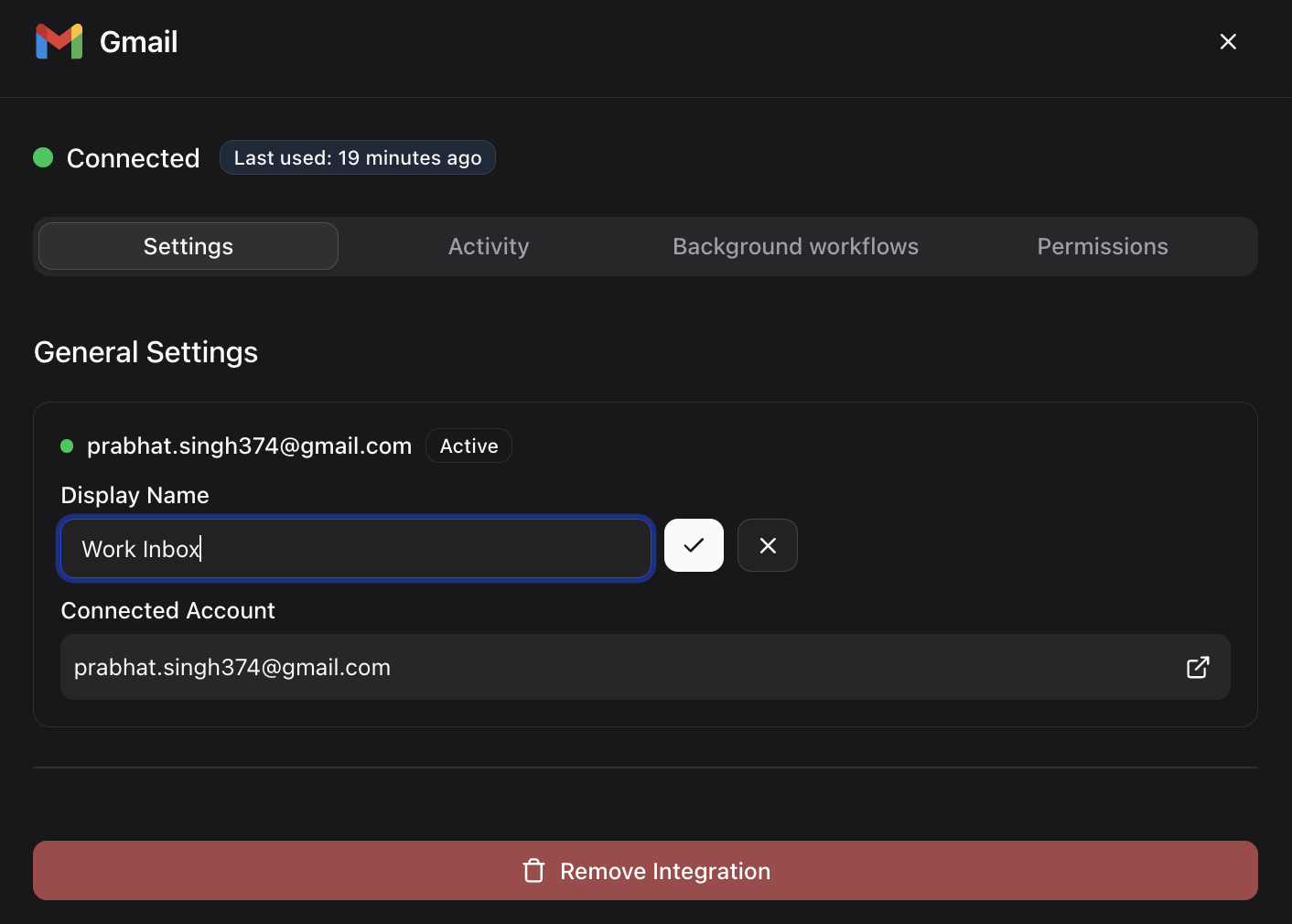
Task: Click the Remove Integration button
Action: [646, 871]
